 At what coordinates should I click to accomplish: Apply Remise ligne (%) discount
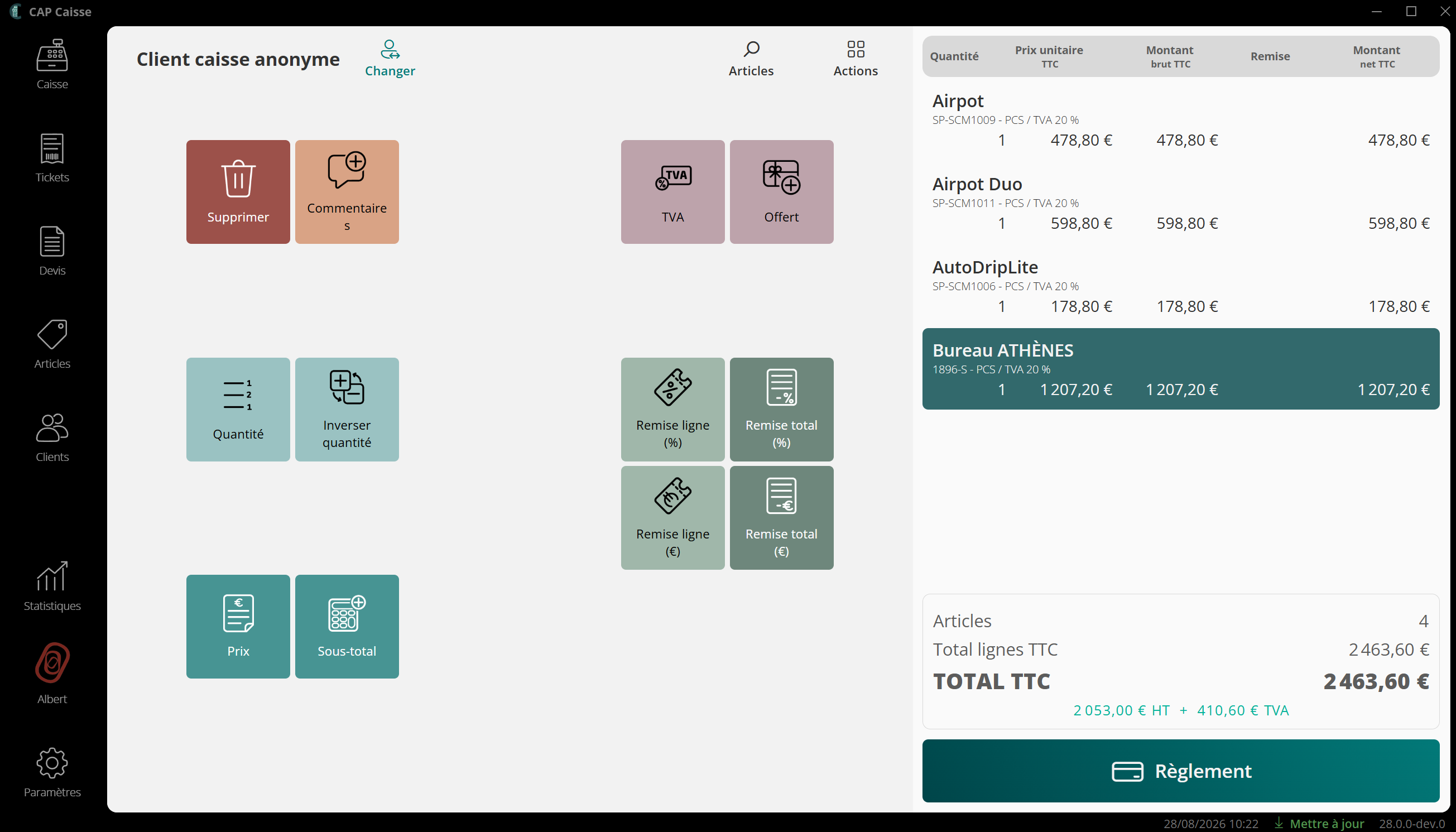coord(672,409)
